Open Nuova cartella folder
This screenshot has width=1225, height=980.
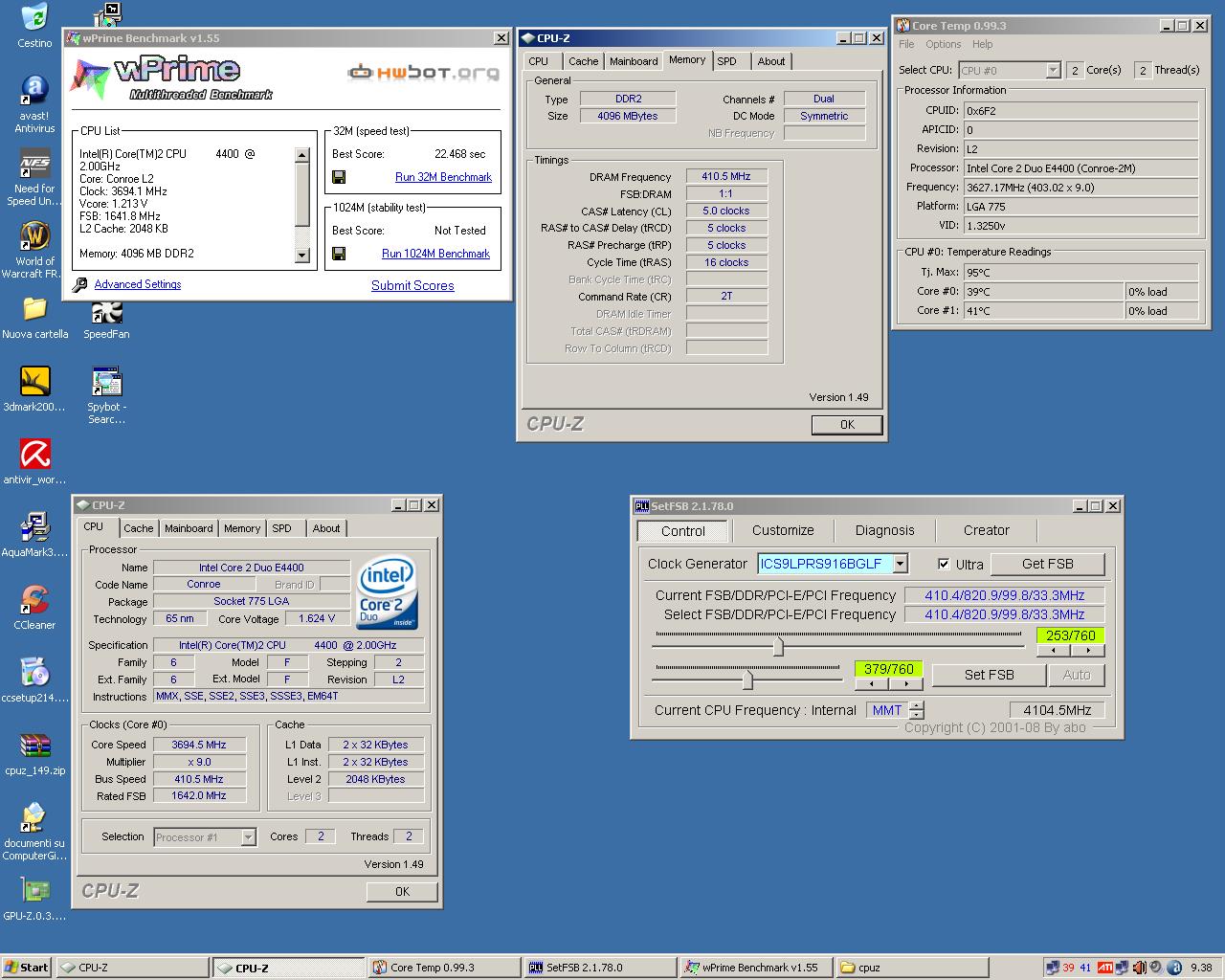tap(34, 318)
